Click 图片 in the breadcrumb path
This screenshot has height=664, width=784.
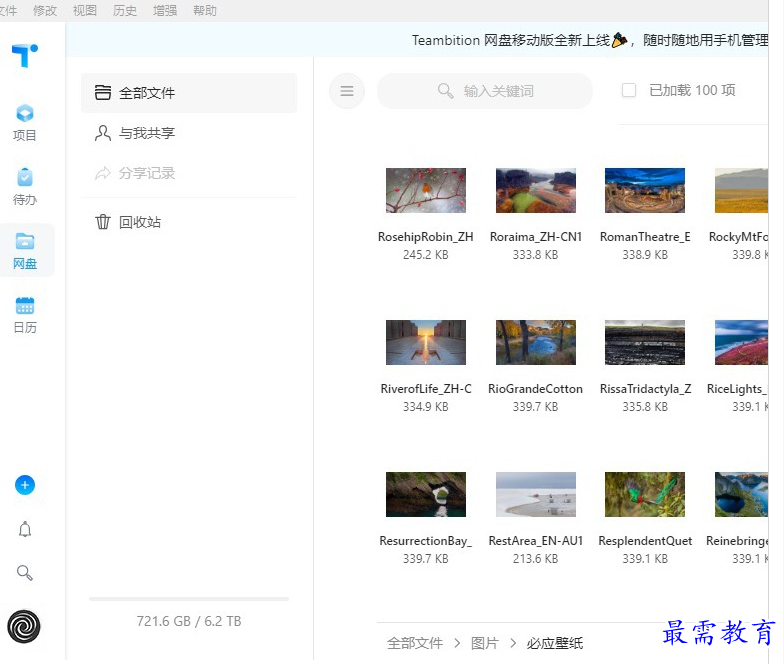coord(484,643)
